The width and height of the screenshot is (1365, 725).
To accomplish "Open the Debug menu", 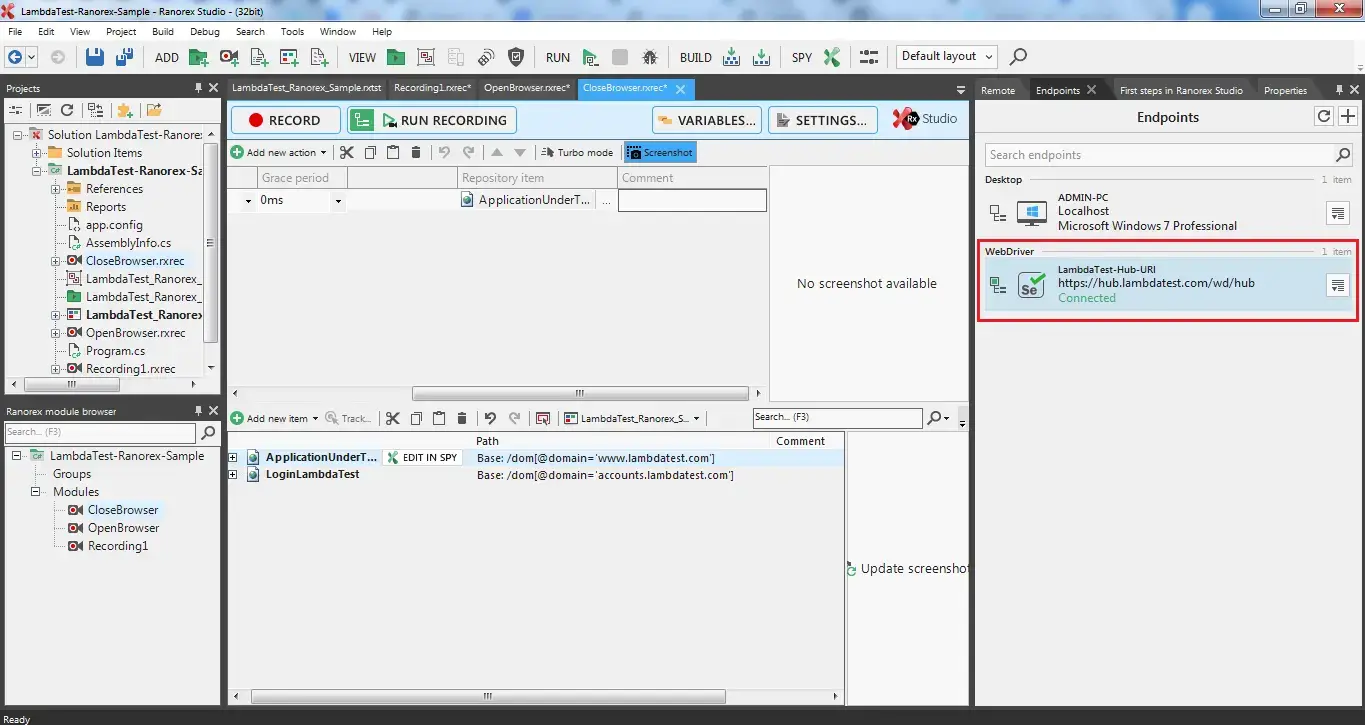I will coord(204,31).
